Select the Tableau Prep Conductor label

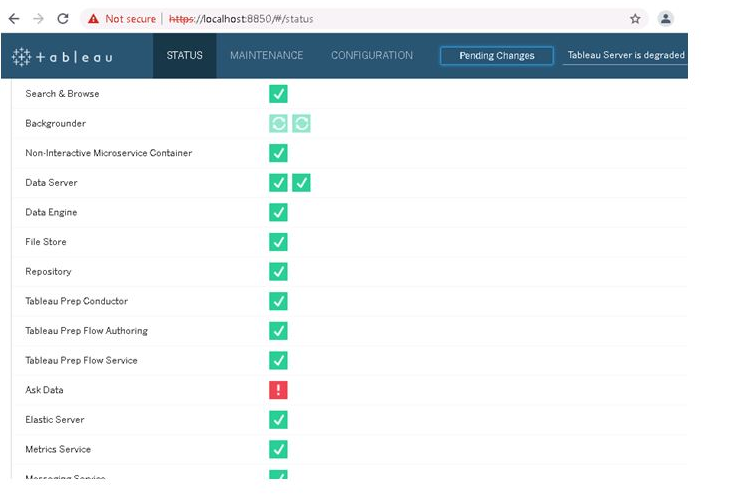pyautogui.click(x=76, y=301)
